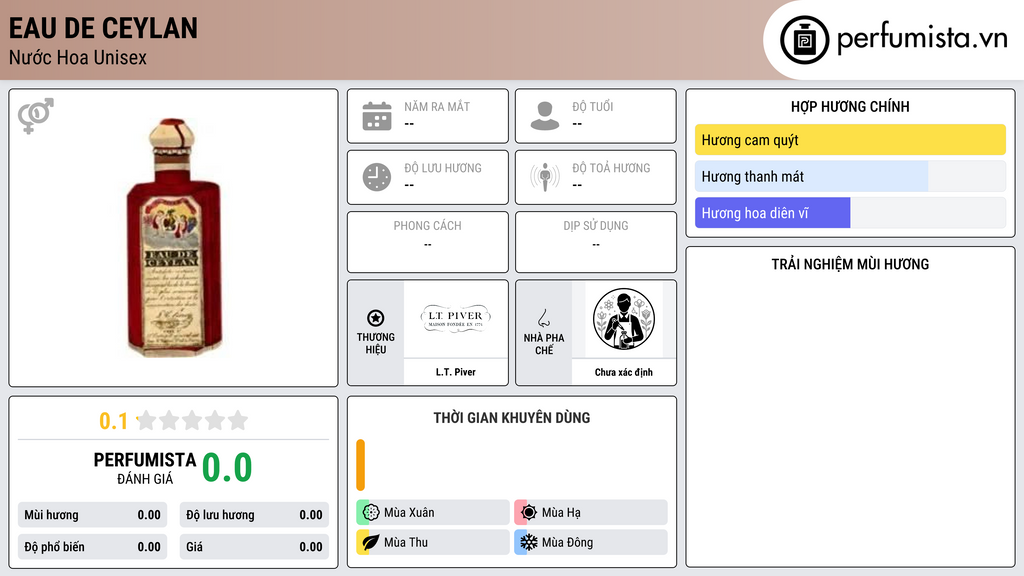Click the Giá score row
1024x576 pixels.
click(x=254, y=547)
